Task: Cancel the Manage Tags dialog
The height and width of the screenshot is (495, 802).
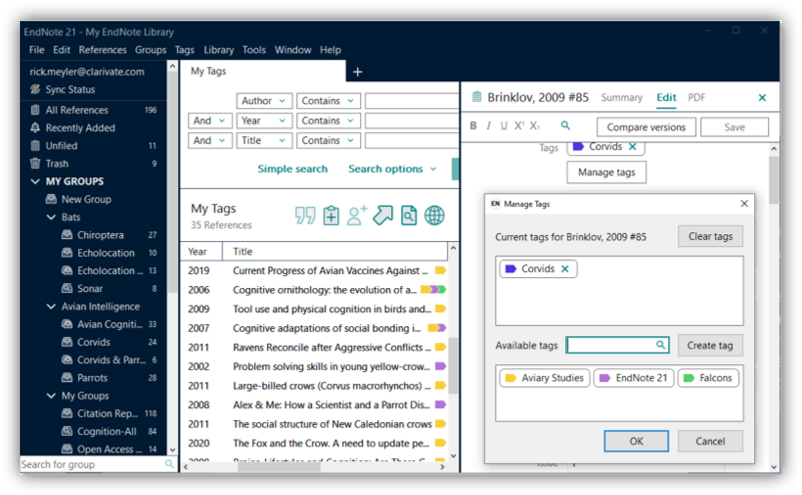Action: point(710,441)
